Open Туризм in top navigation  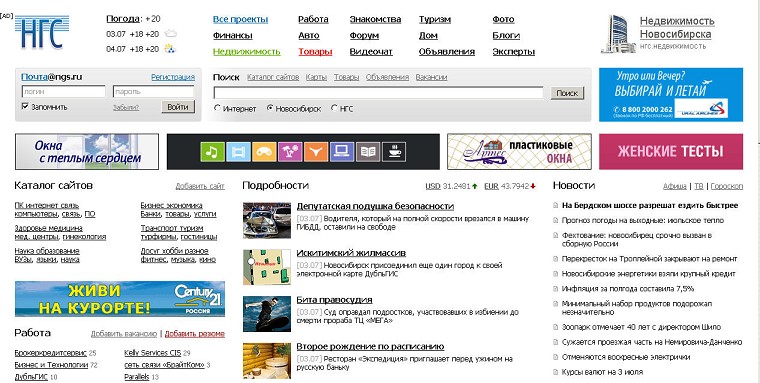click(x=435, y=19)
